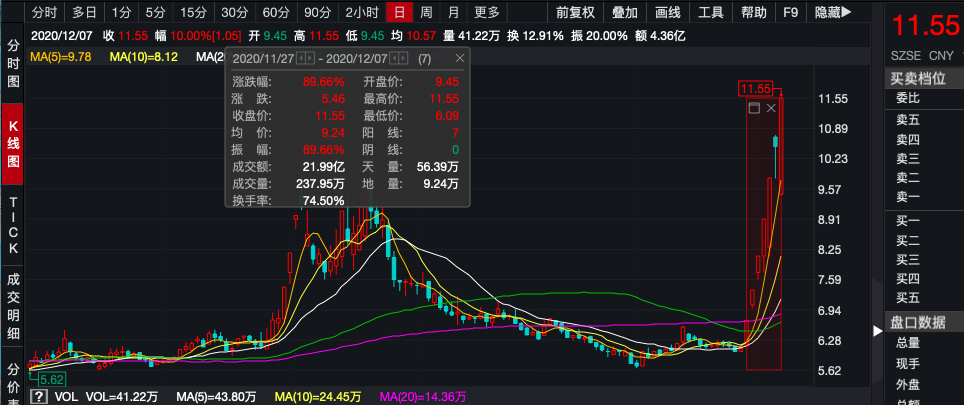The height and width of the screenshot is (405, 964).
Task: Open the 更多 periods dropdown
Action: click(x=487, y=12)
